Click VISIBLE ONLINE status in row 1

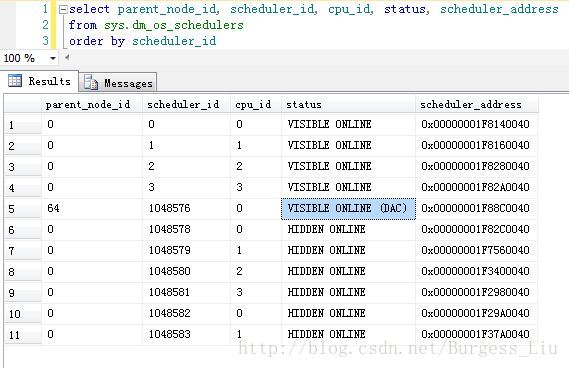[348, 124]
